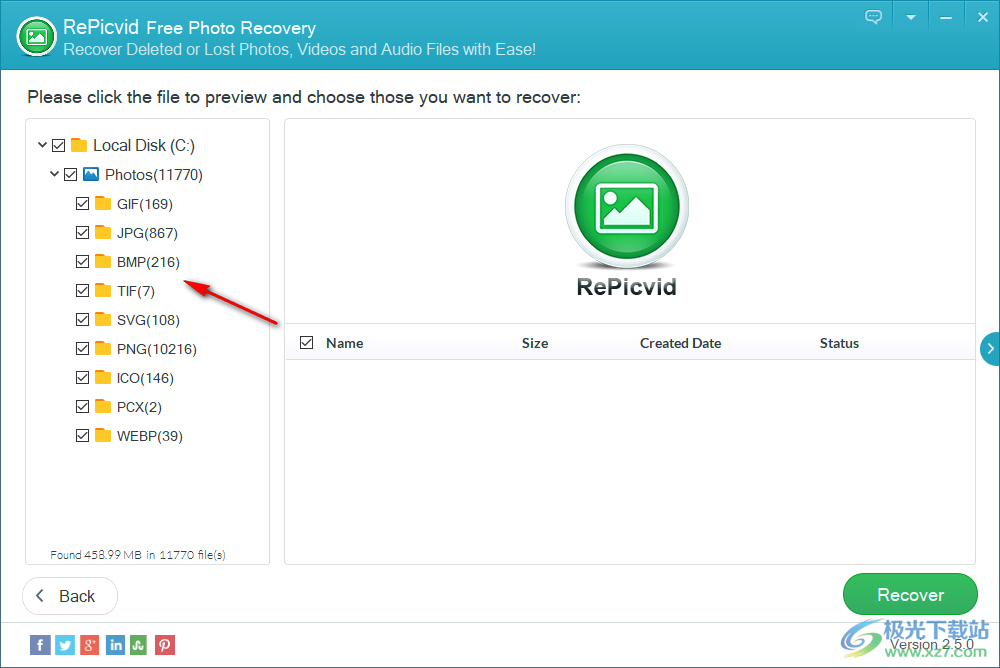Viewport: 1000px width, 668px height.
Task: Click the ICO folder icon
Action: coord(103,377)
